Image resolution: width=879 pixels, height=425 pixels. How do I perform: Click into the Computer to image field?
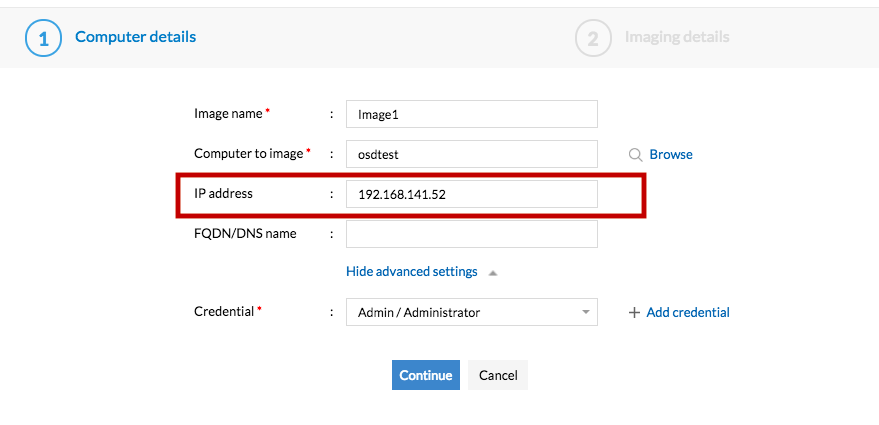coord(471,155)
